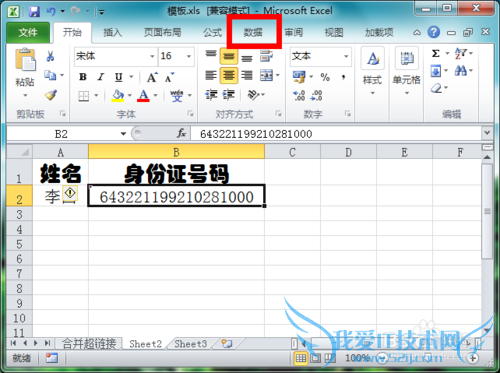Expand the formula bar

[487, 133]
